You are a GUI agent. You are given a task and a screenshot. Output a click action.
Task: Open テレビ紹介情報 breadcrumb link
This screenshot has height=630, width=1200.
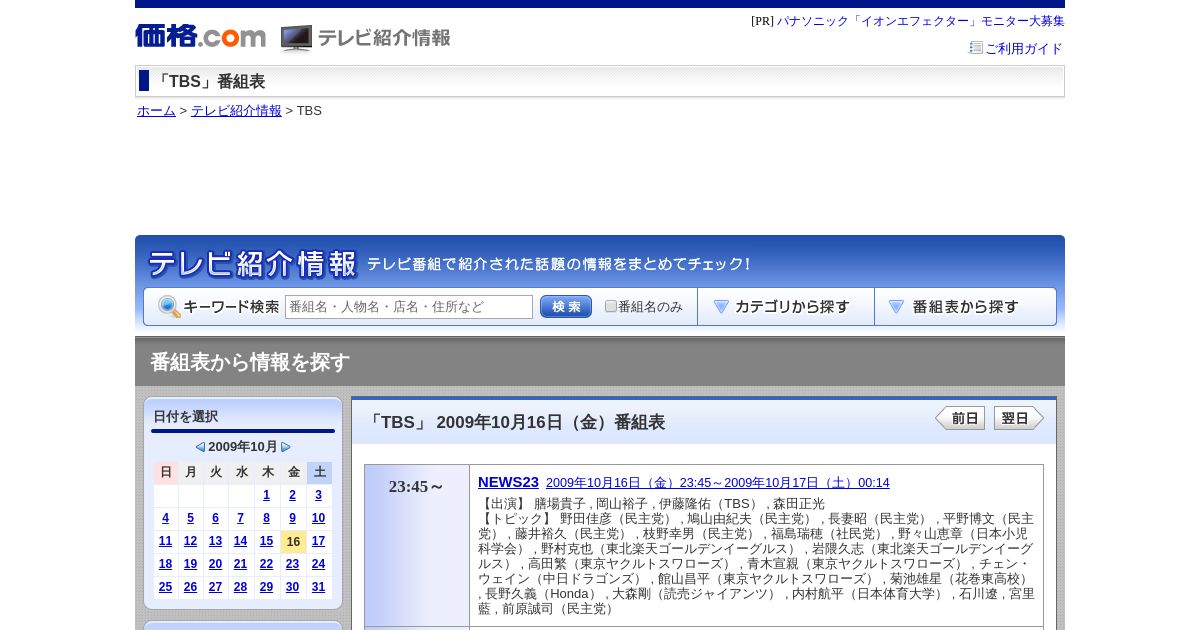[x=236, y=111]
